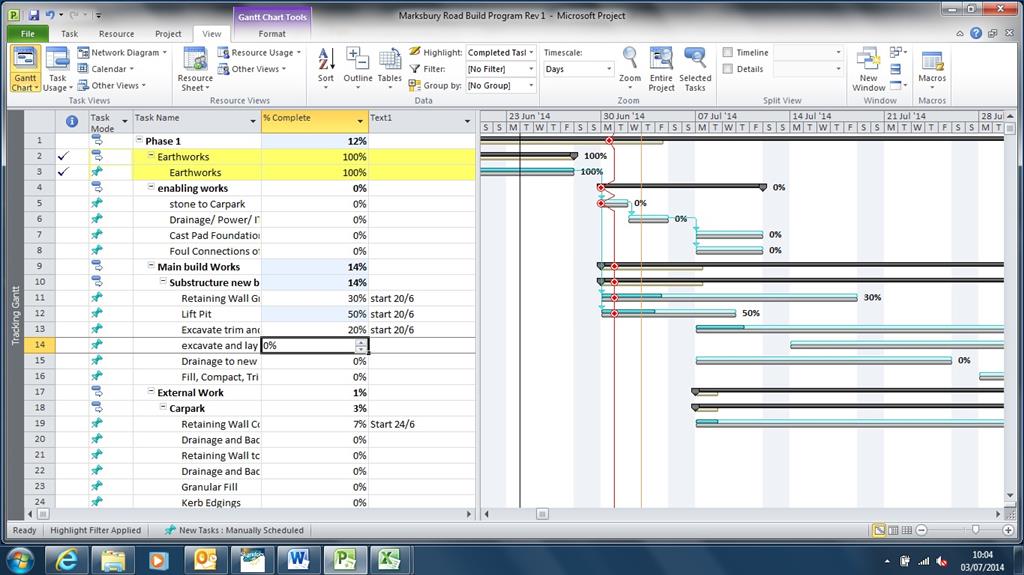Image resolution: width=1024 pixels, height=575 pixels.
Task: Click New Tasks: Manually Scheduled in status bar
Action: pyautogui.click(x=234, y=530)
